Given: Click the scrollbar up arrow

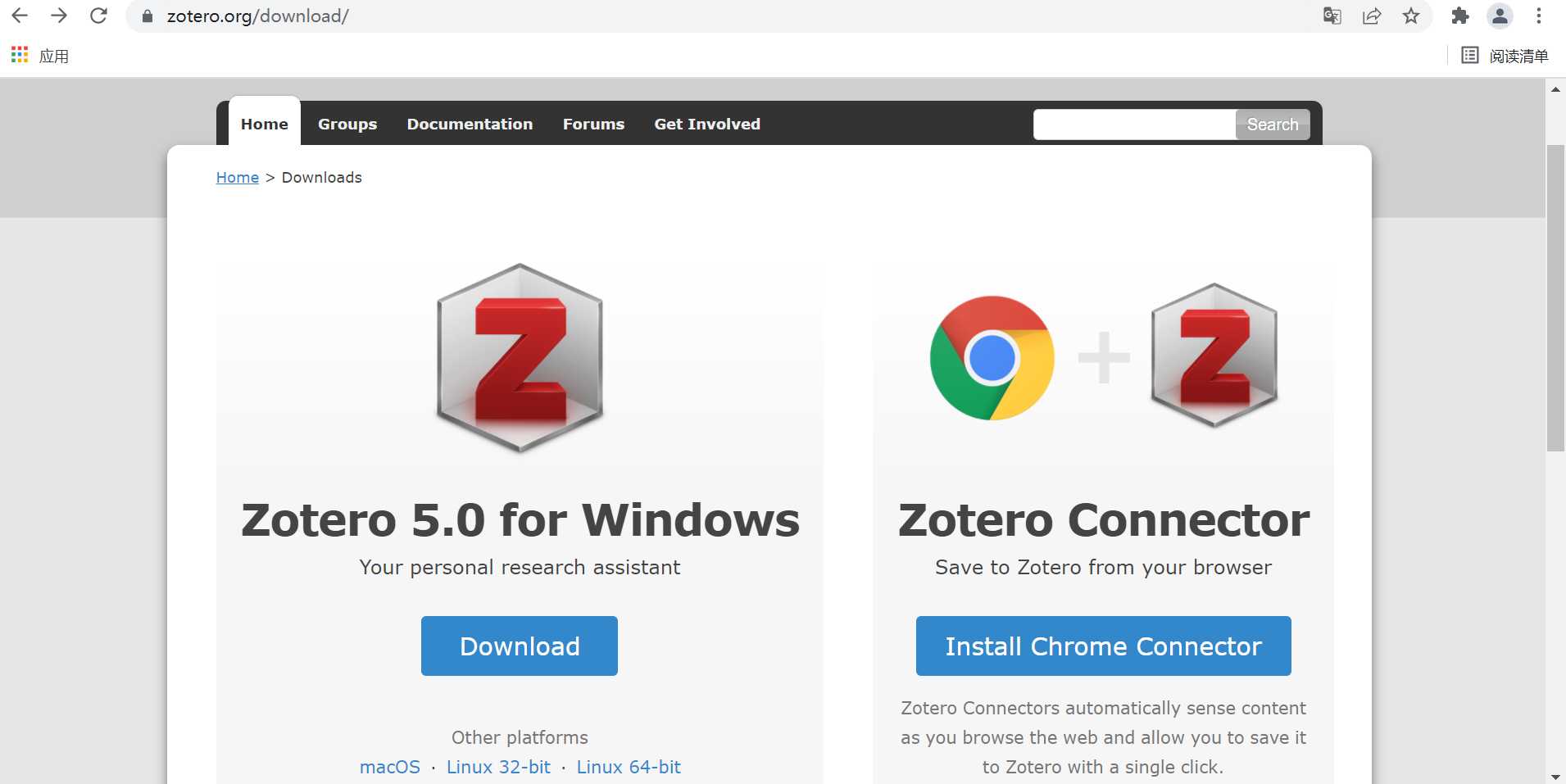Looking at the screenshot, I should [1555, 88].
